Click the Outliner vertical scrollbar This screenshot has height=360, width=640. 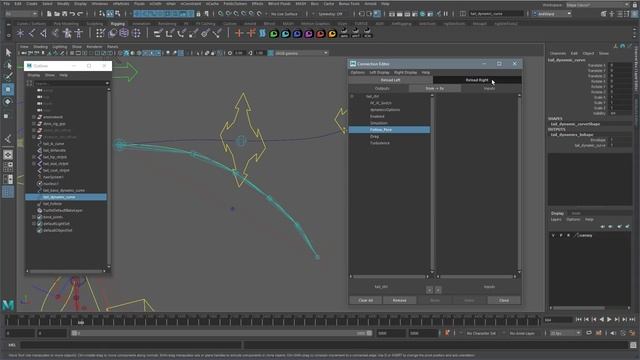point(109,178)
